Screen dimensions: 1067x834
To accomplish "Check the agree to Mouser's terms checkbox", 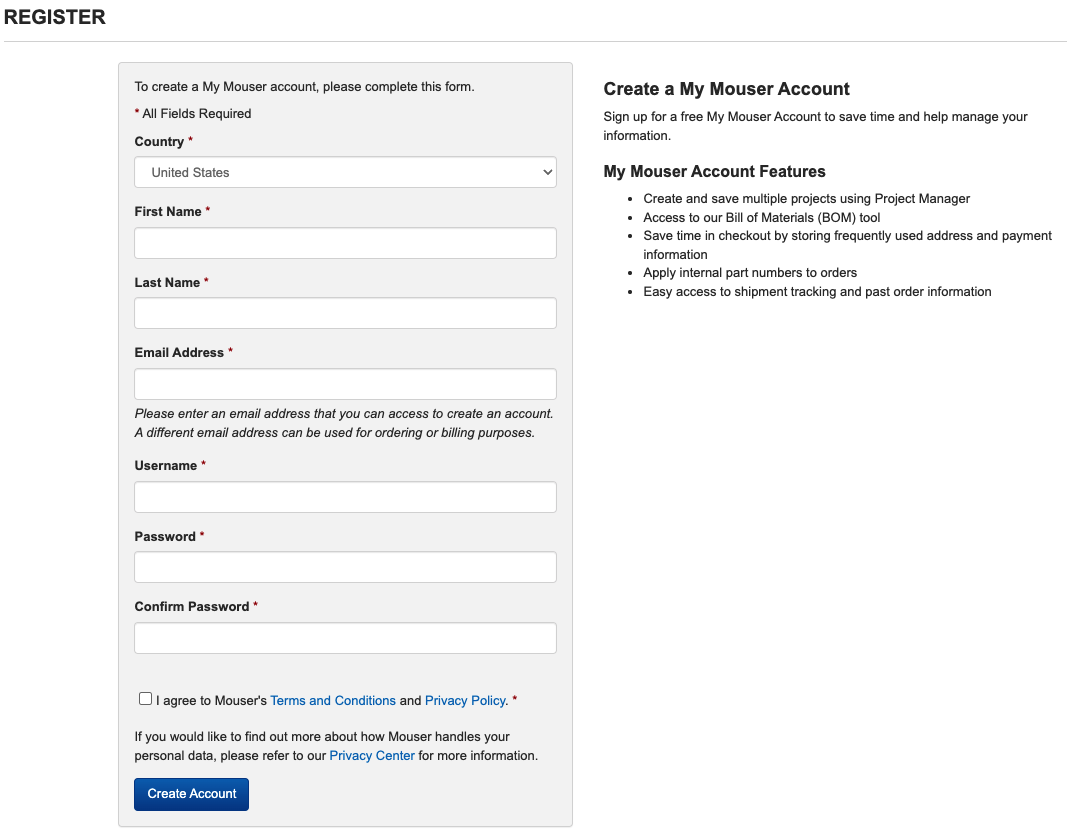I will pos(145,699).
